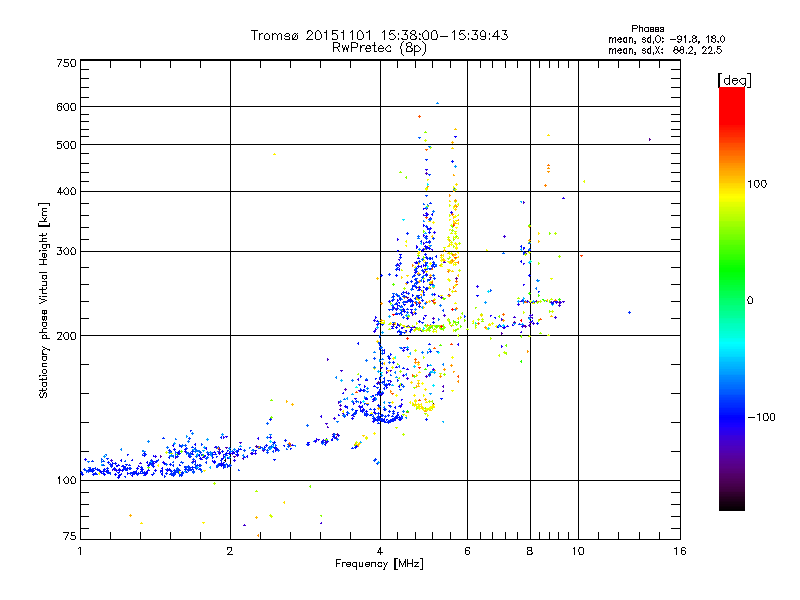This screenshot has height=600, width=800.
Task: Click the 'mean, sd,O: -91.8, 18.0' statistics line
Action: (666, 39)
